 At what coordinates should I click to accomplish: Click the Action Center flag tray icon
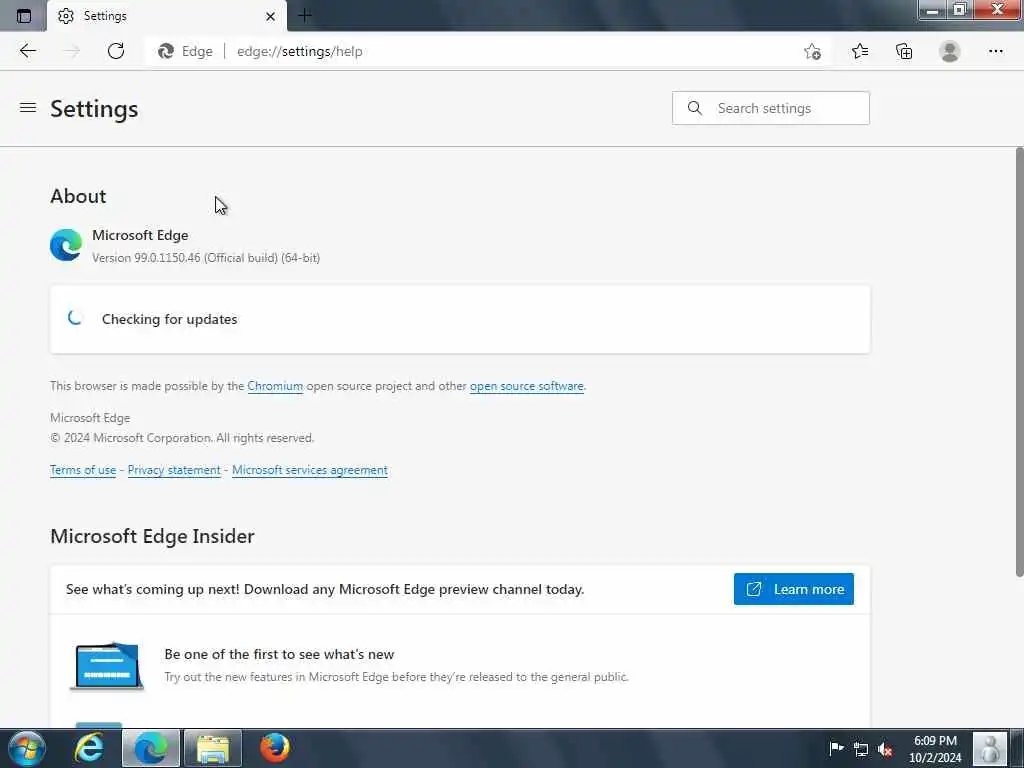tap(836, 749)
